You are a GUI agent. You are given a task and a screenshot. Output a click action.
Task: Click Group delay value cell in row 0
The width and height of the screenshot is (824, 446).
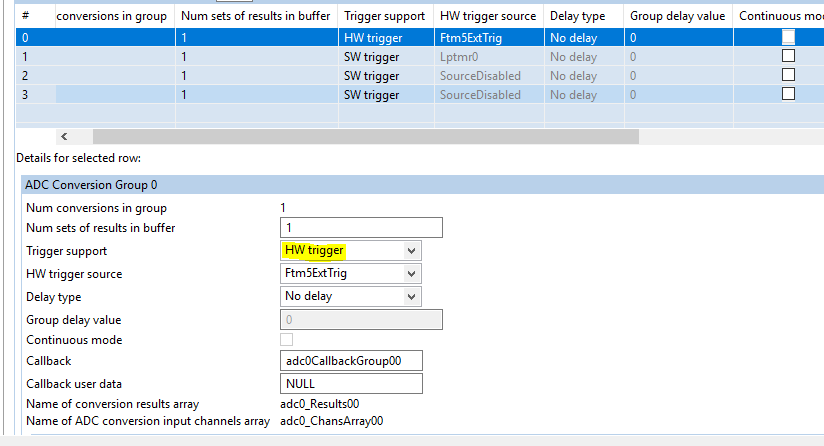(x=679, y=38)
